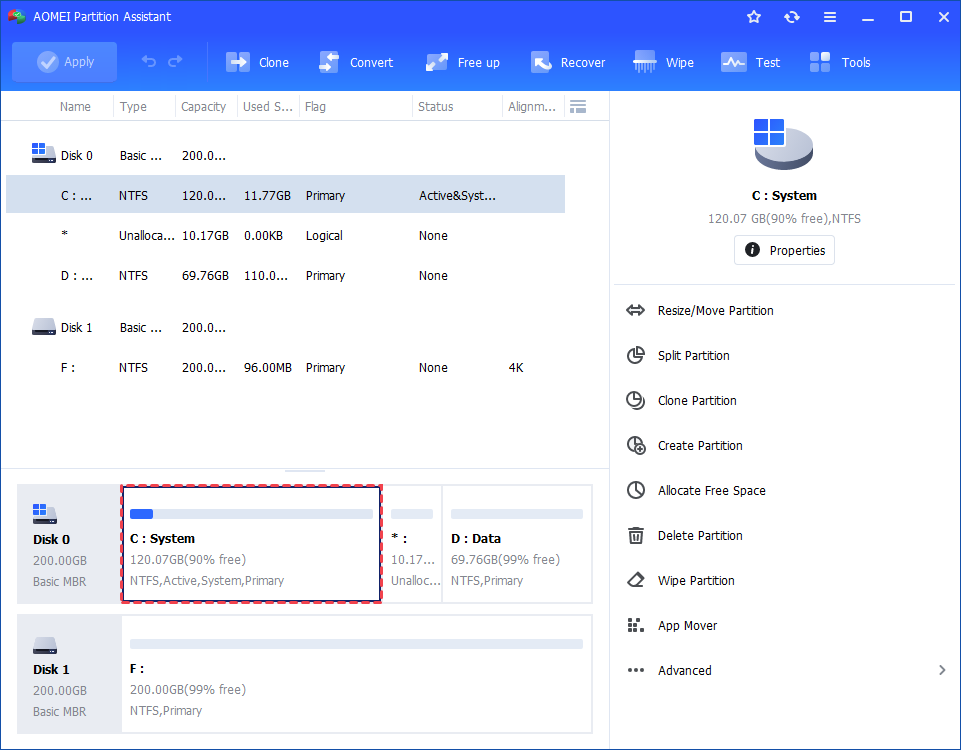Click the favorites star icon in title bar
The width and height of the screenshot is (961, 750).
pos(754,17)
